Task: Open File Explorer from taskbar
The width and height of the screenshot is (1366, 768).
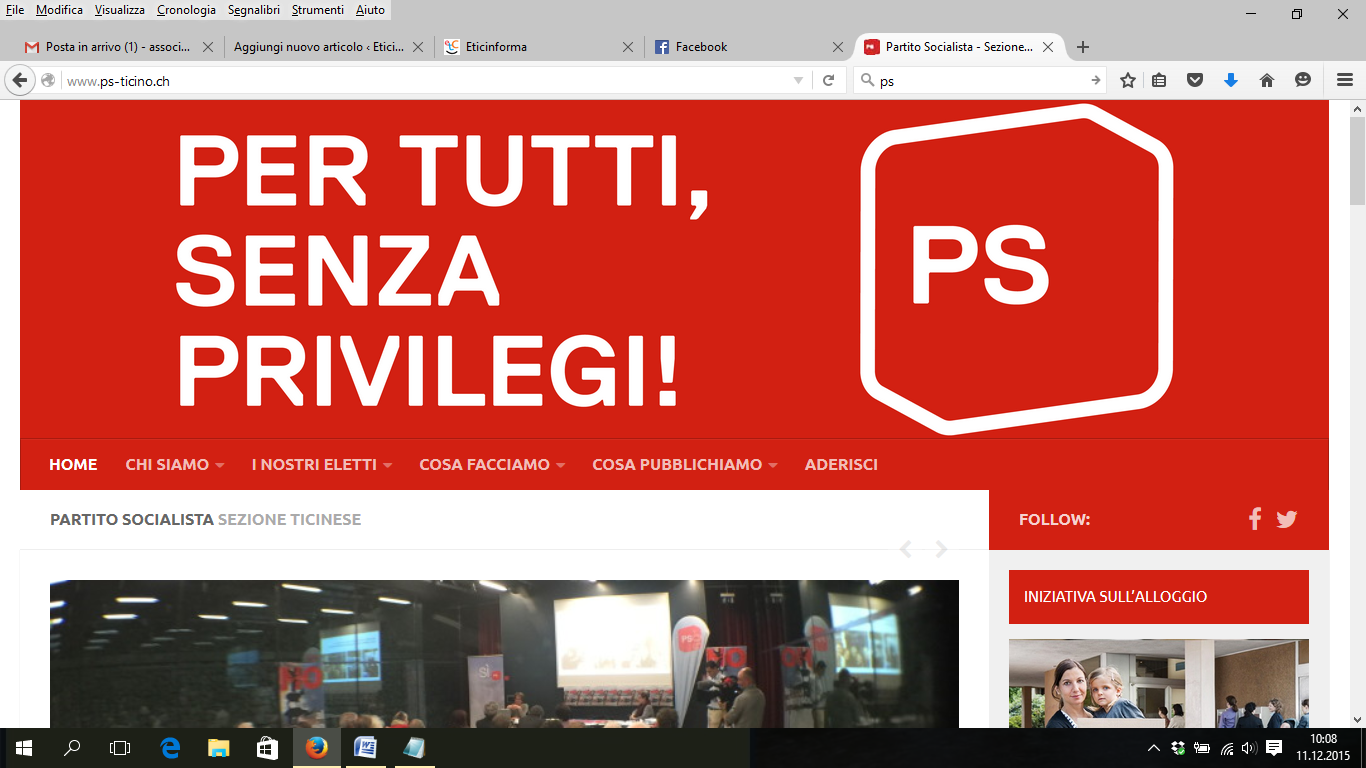Action: [219, 747]
